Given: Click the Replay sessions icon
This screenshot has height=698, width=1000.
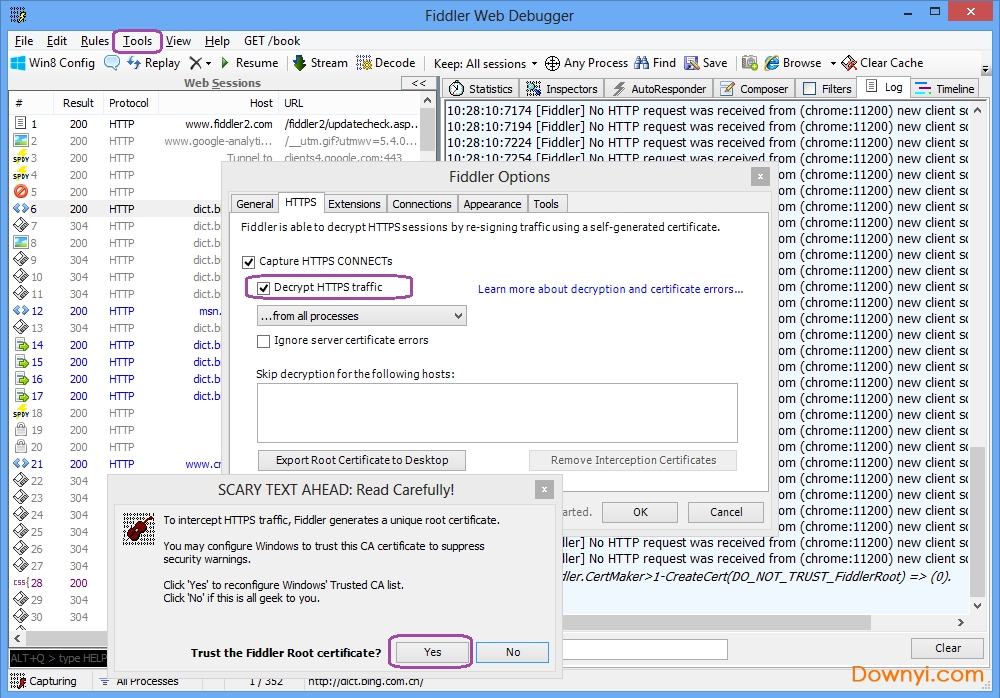Looking at the screenshot, I should click(134, 63).
